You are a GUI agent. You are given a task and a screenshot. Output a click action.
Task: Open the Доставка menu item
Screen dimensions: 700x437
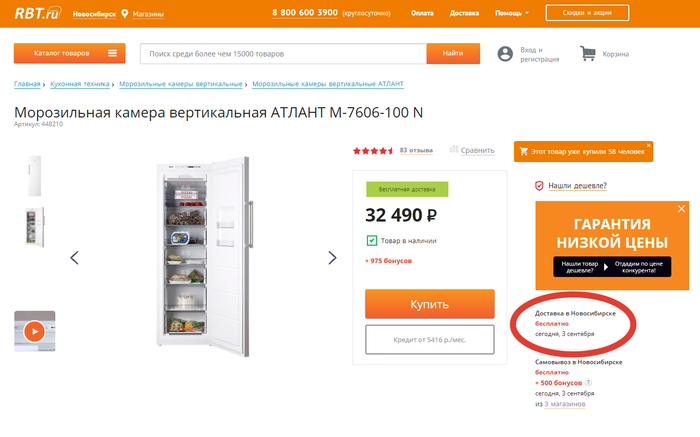pyautogui.click(x=465, y=14)
